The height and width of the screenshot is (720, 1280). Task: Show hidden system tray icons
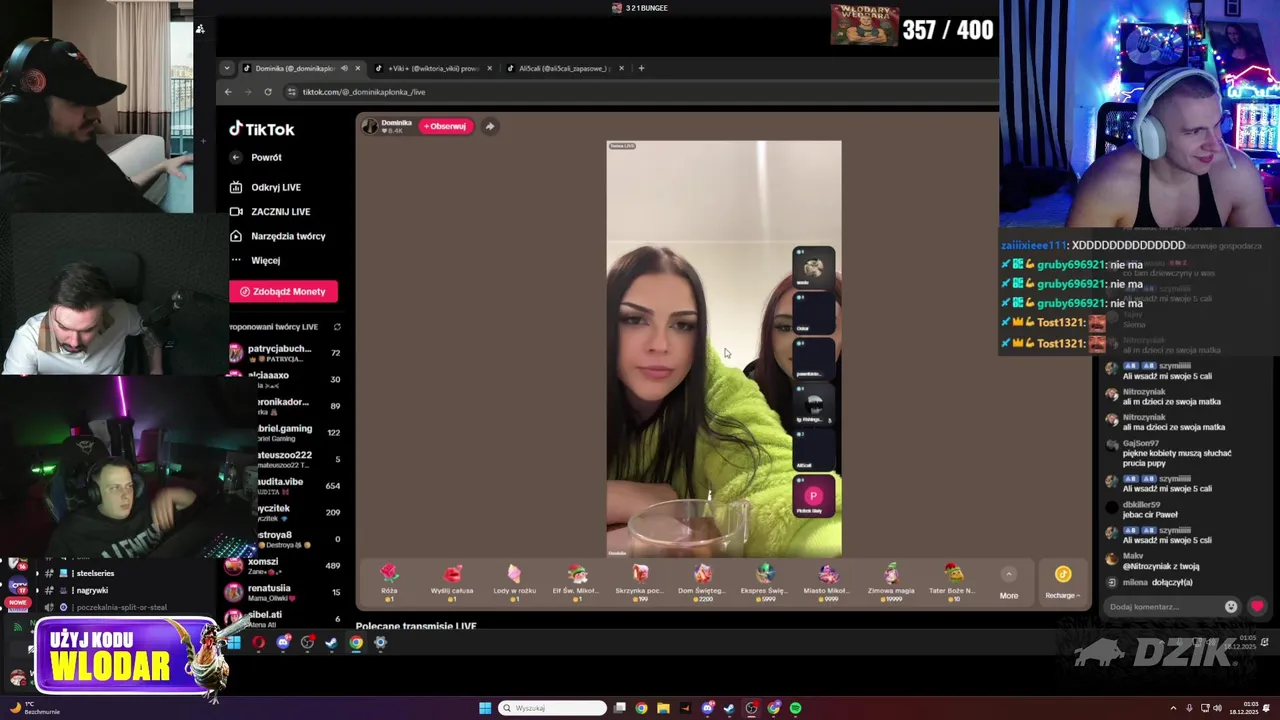click(1174, 708)
